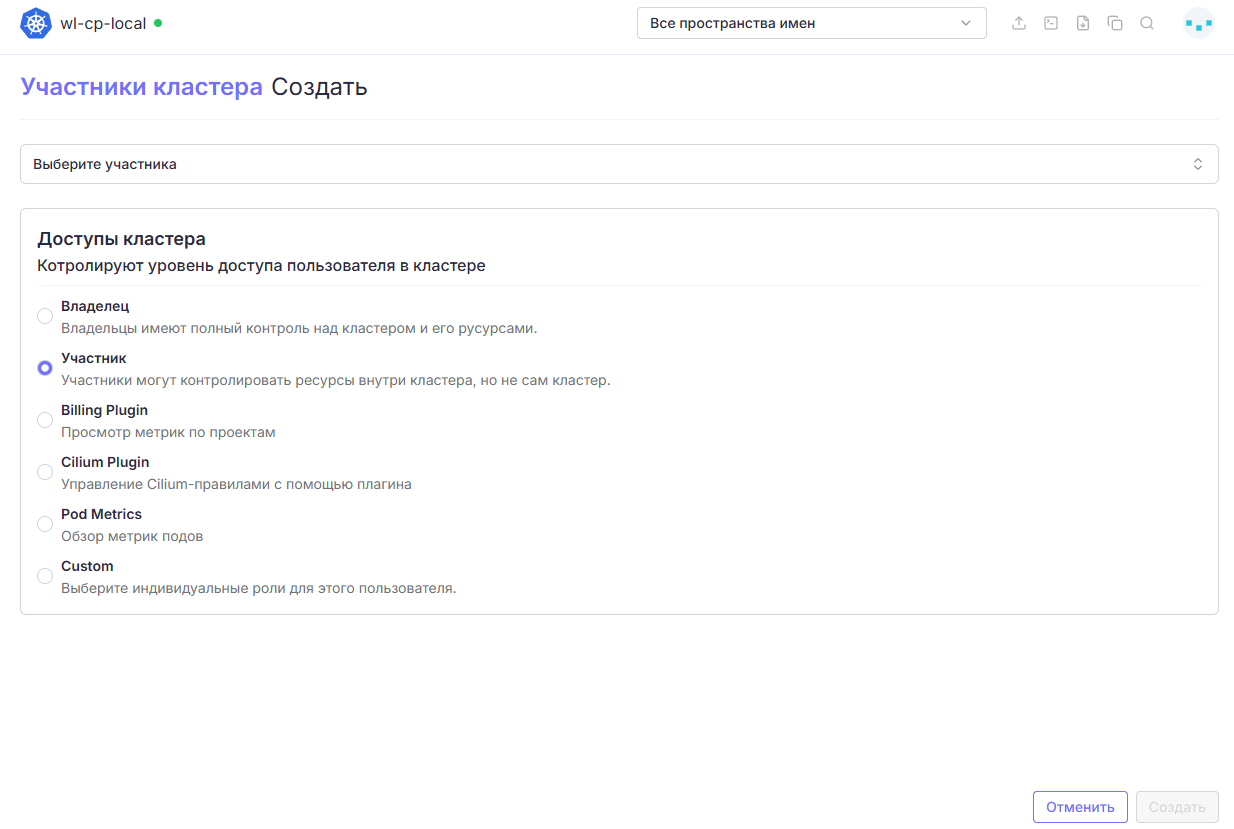The height and width of the screenshot is (829, 1234).
Task: Download the KubeConfig file icon
Action: click(x=1083, y=23)
